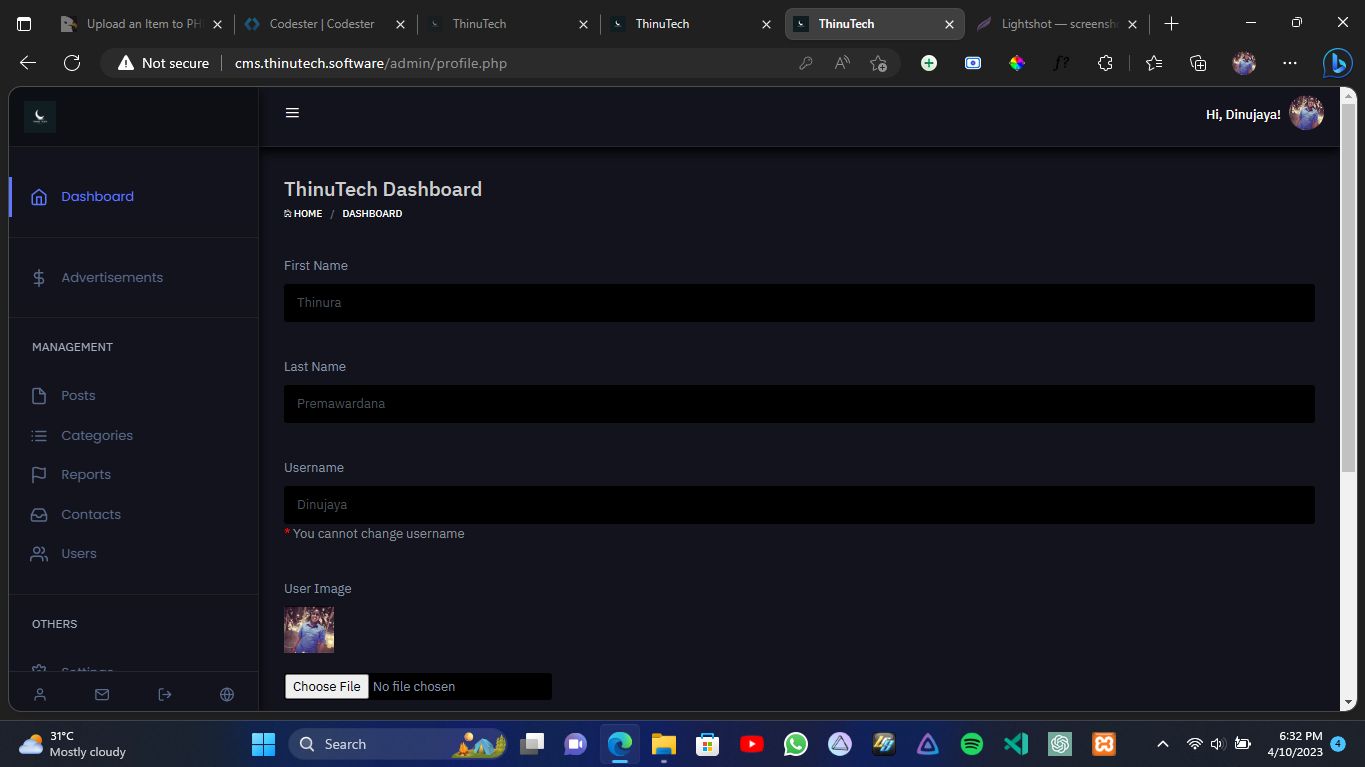Switch to the Codester | Codester tab
The image size is (1365, 767).
tap(325, 24)
